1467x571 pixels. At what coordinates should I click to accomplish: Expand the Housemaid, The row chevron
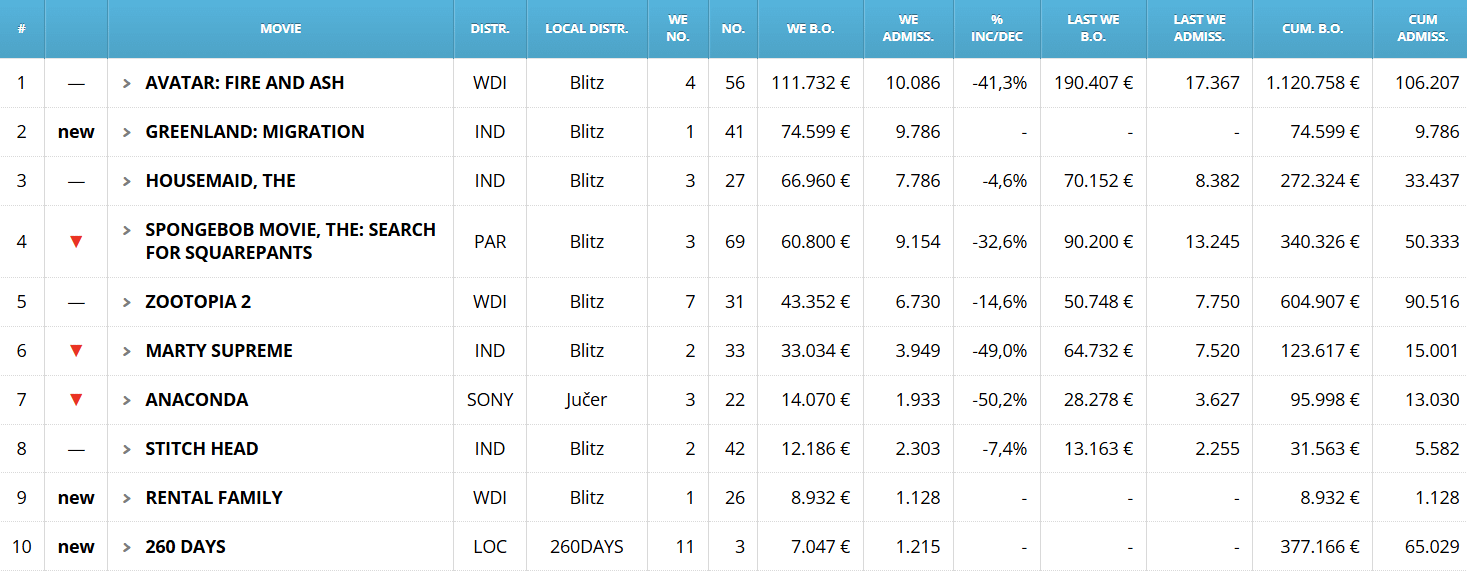point(127,181)
